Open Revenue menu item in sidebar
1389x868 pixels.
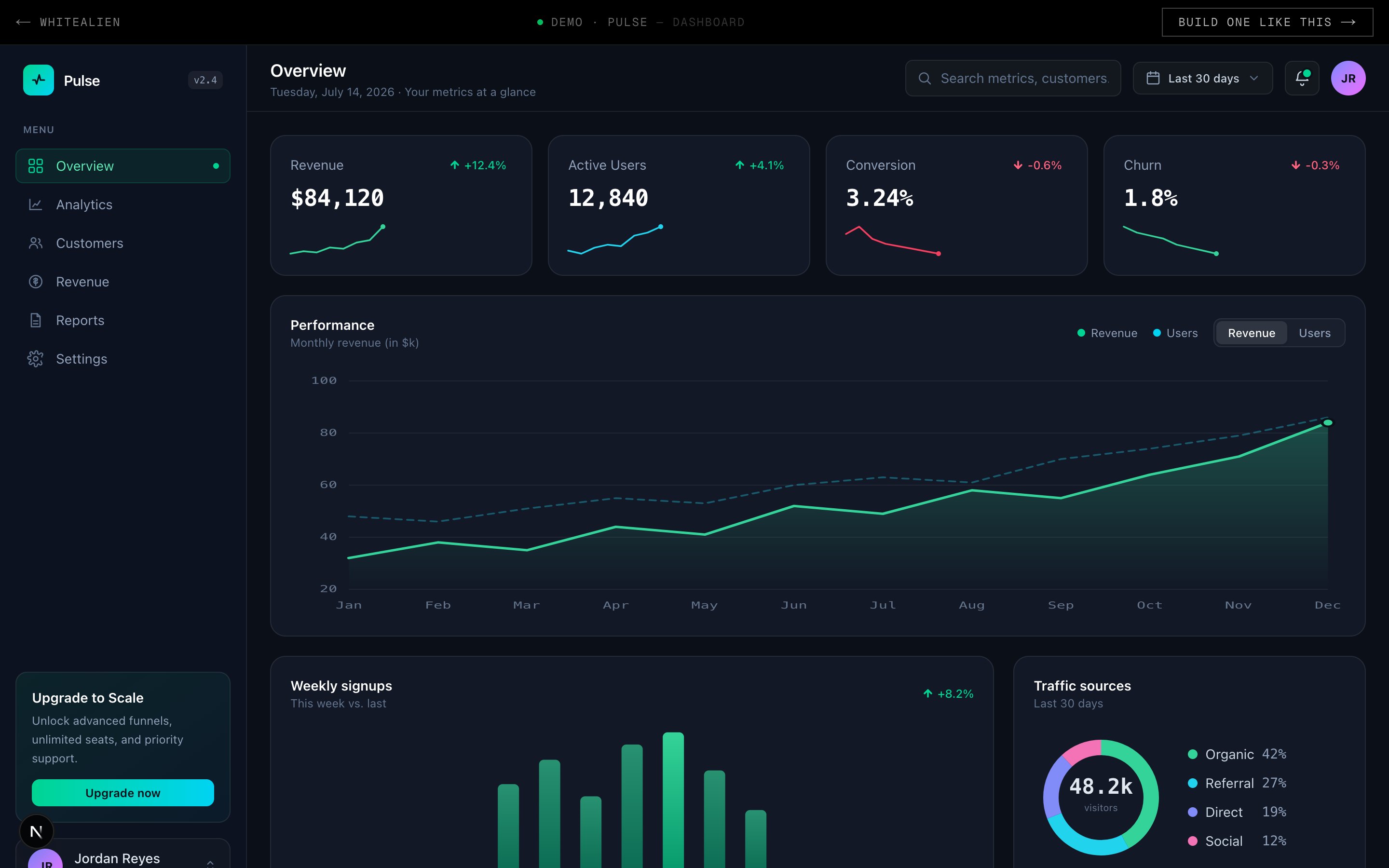click(x=123, y=281)
